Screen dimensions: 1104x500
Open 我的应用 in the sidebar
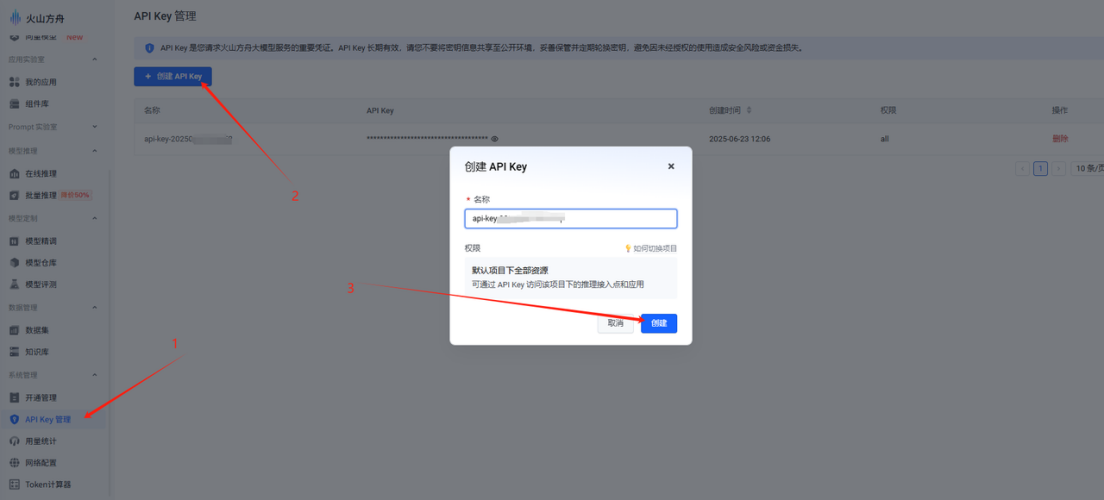(41, 81)
